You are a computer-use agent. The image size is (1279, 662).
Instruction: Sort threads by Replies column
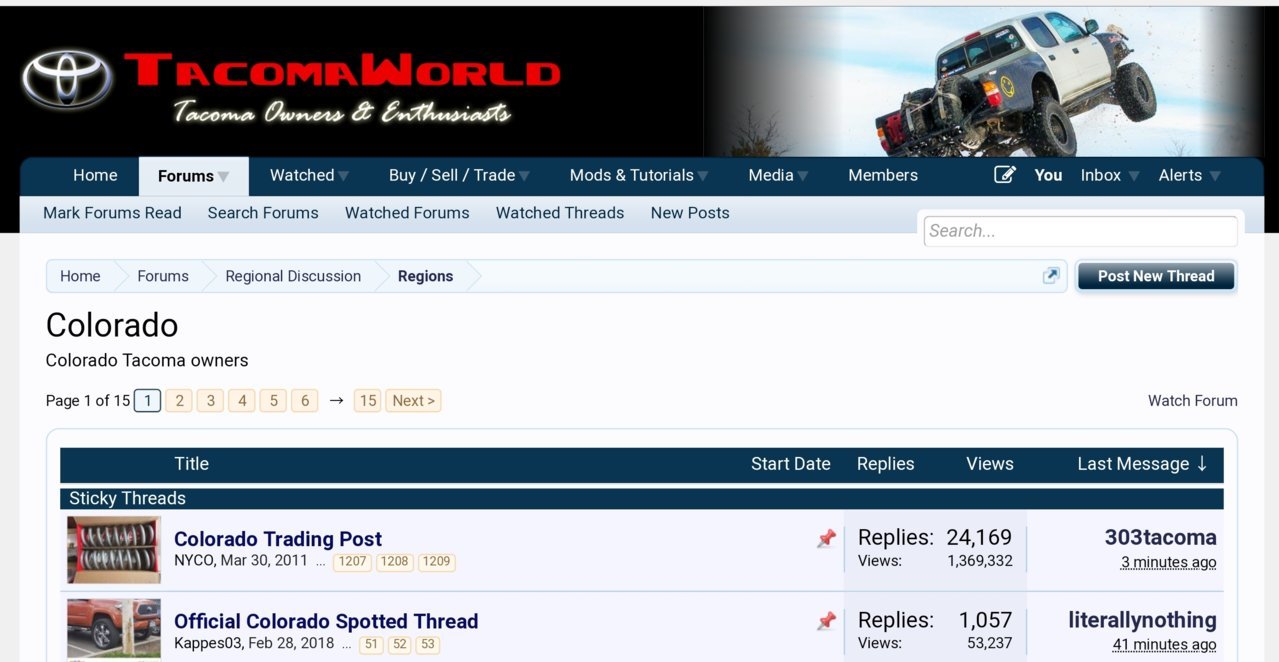tap(885, 464)
